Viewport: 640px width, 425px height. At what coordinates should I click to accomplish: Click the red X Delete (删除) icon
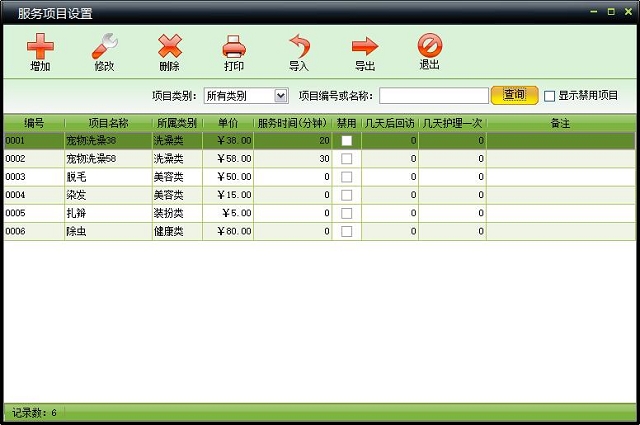pyautogui.click(x=170, y=46)
